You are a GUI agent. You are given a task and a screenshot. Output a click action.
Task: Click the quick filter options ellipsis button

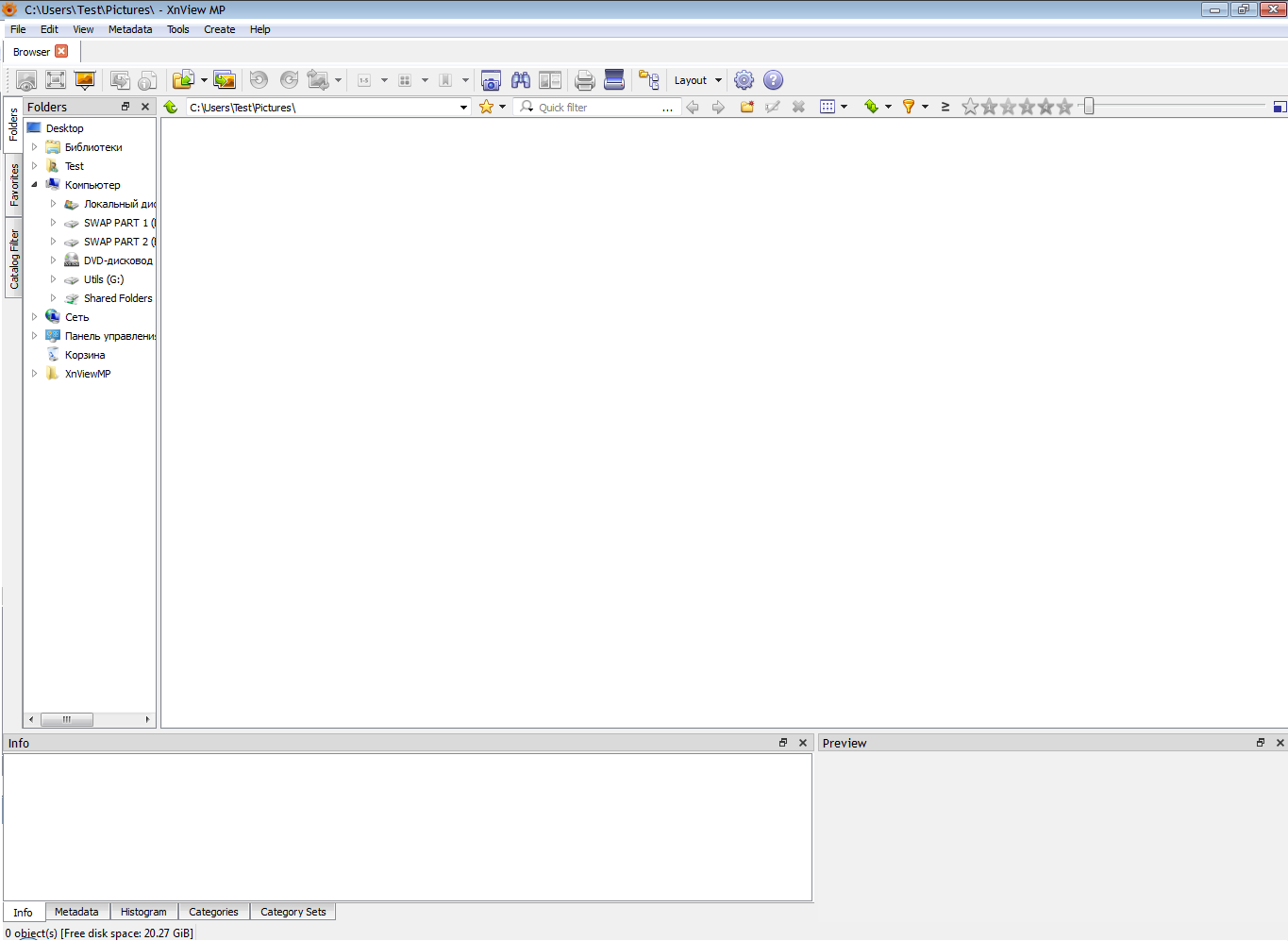click(667, 108)
